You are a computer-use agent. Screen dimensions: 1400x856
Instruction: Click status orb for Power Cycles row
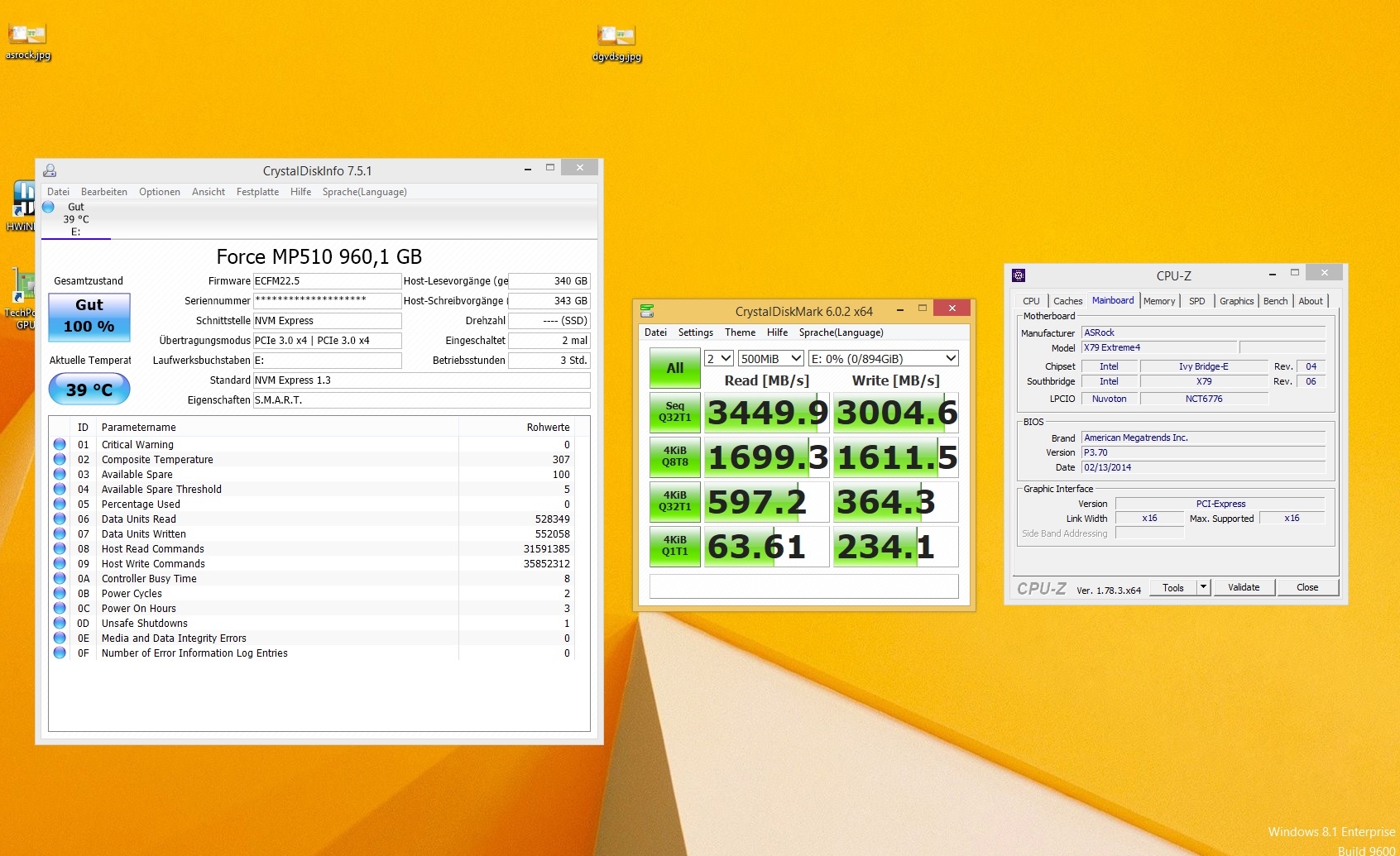(60, 593)
